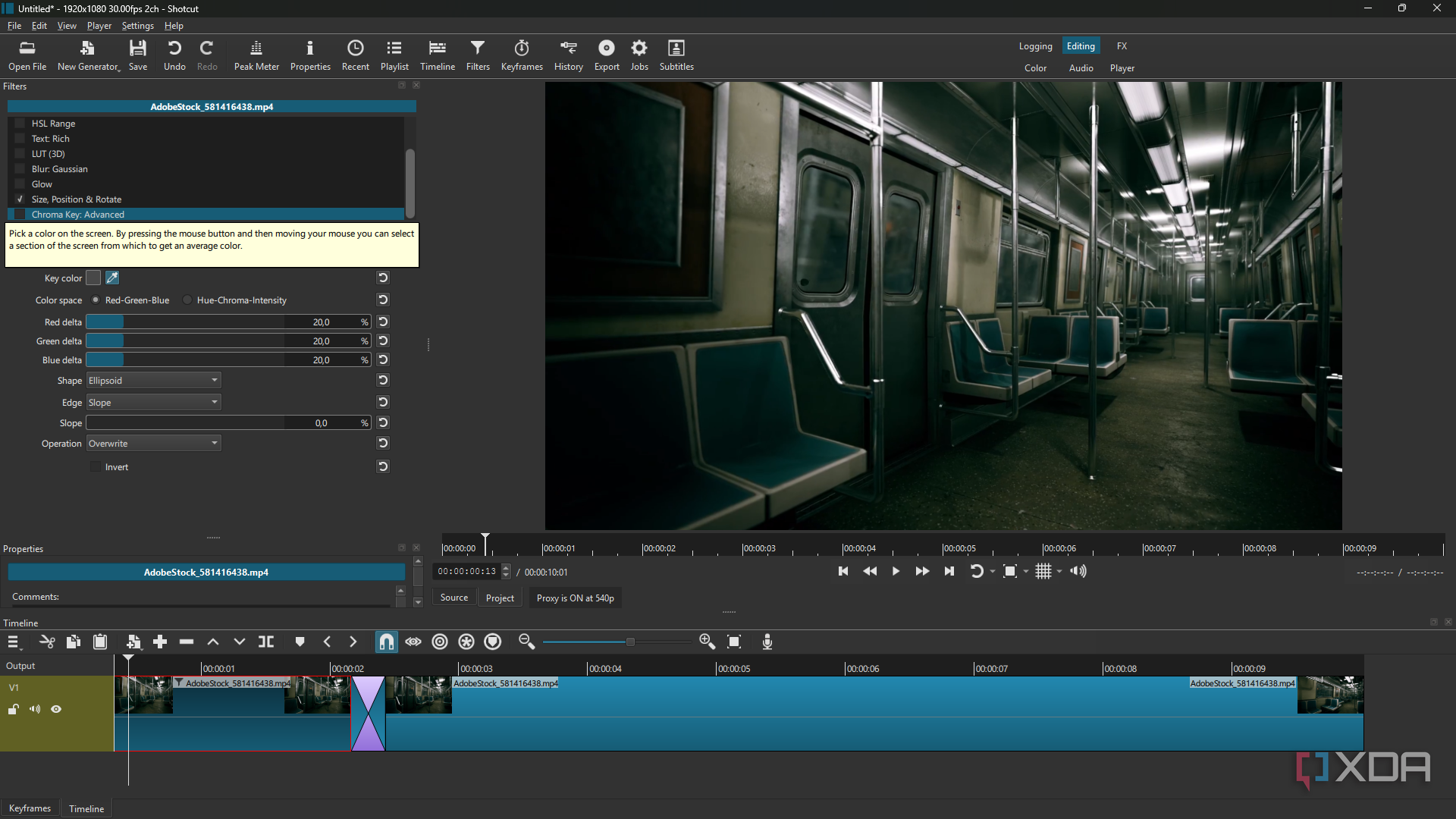Screen dimensions: 1456x819
Task: Open the Edge Slope dropdown
Action: [x=153, y=403]
